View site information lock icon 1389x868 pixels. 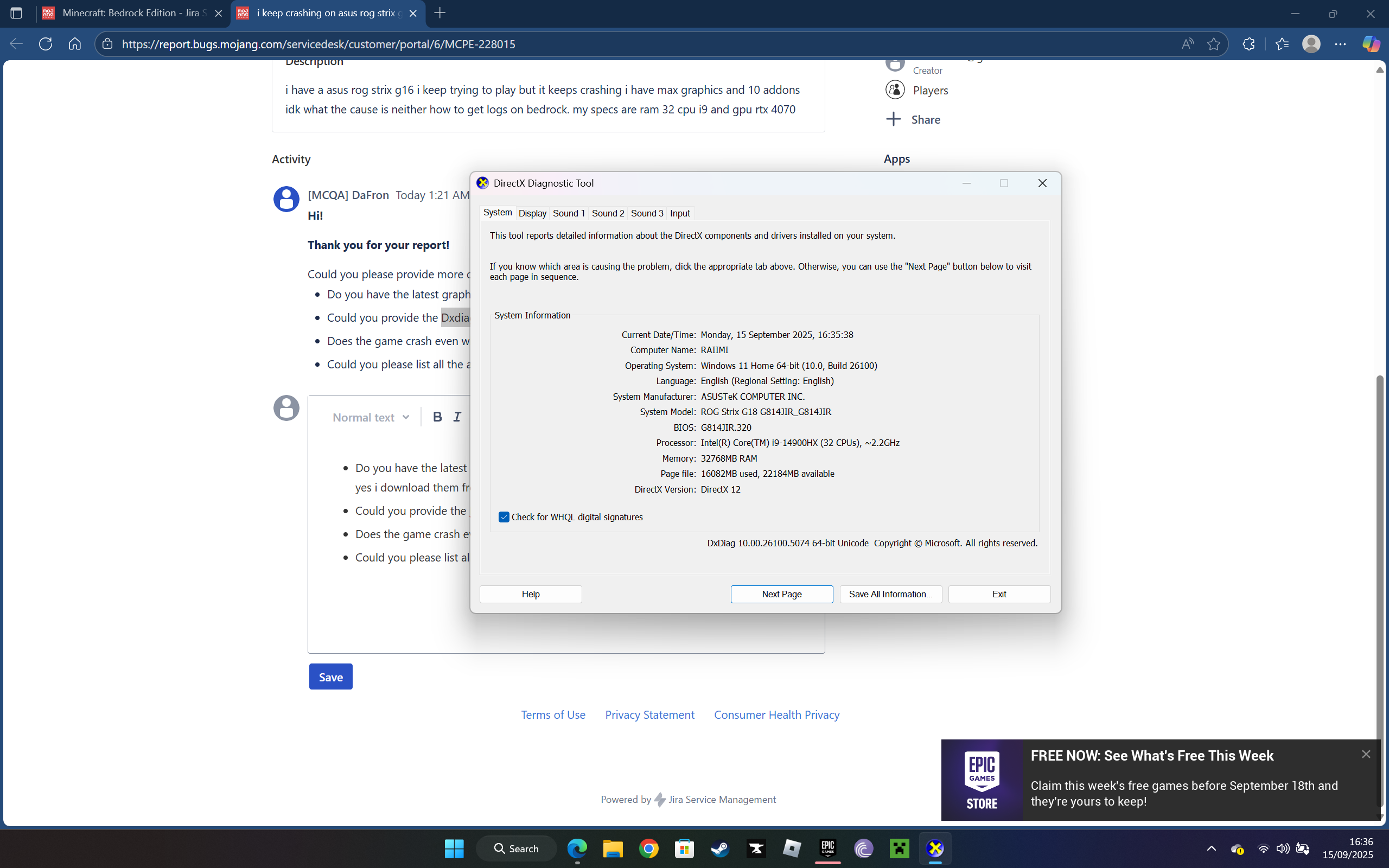tap(107, 44)
